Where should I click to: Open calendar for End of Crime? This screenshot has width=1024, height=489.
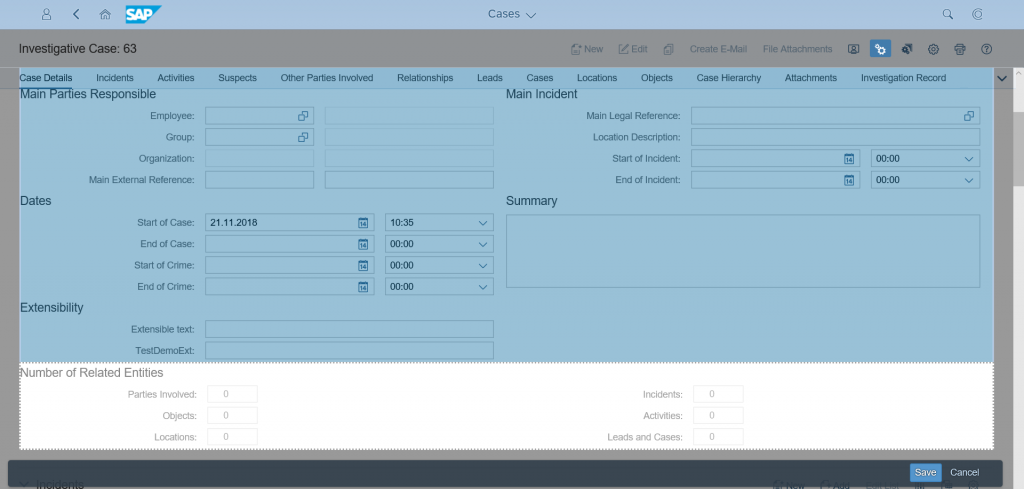[x=363, y=287]
